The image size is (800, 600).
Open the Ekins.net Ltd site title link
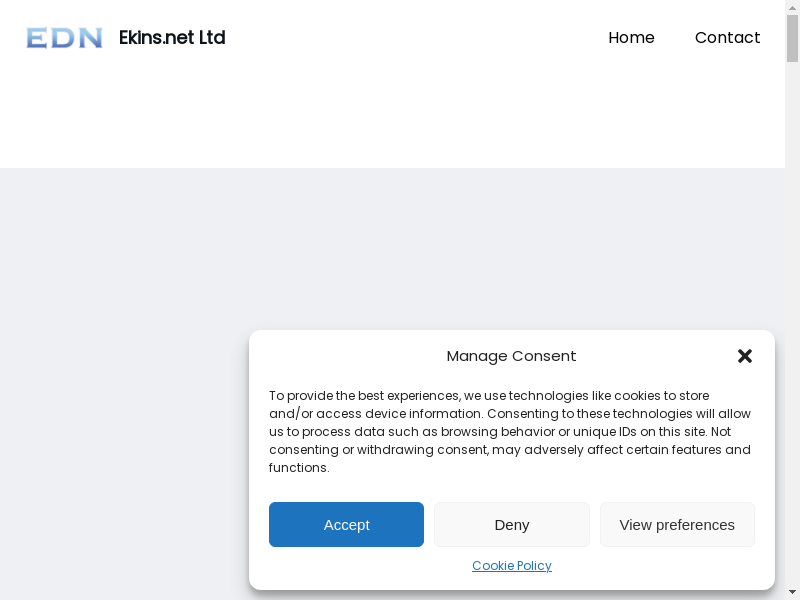click(172, 38)
